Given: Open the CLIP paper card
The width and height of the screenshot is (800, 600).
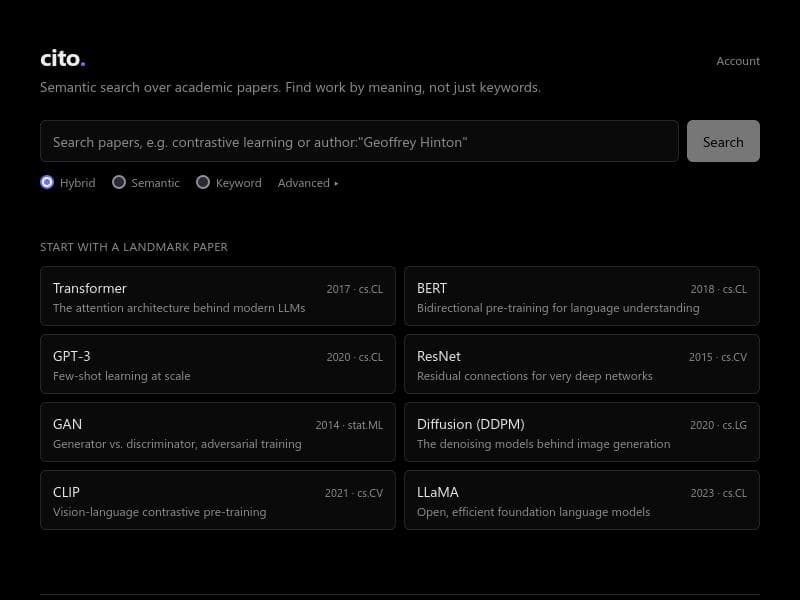Looking at the screenshot, I should tap(218, 500).
